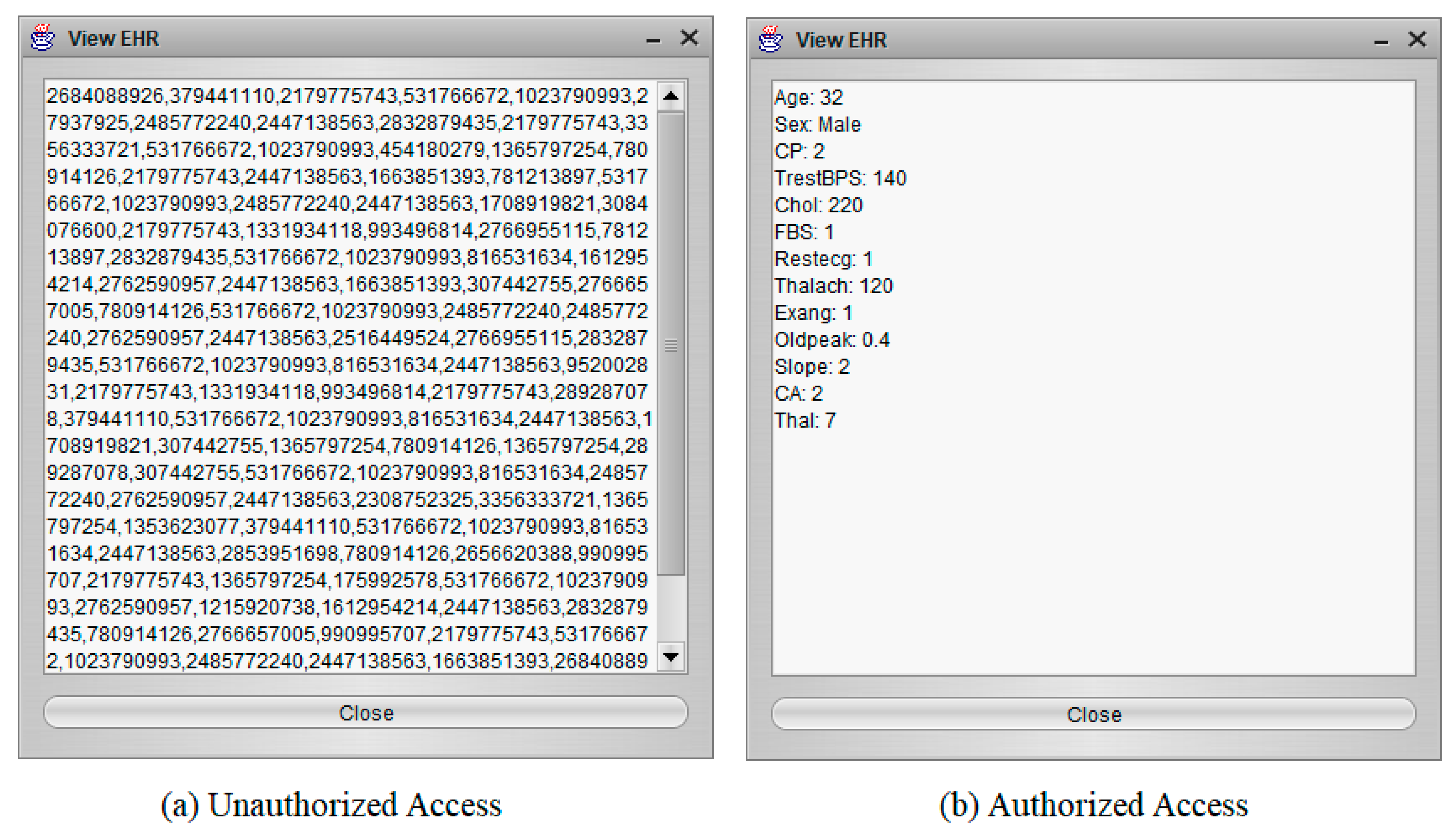Click the Java icon in the encrypted-data EHR window
The height and width of the screenshot is (832, 1456).
pos(43,38)
